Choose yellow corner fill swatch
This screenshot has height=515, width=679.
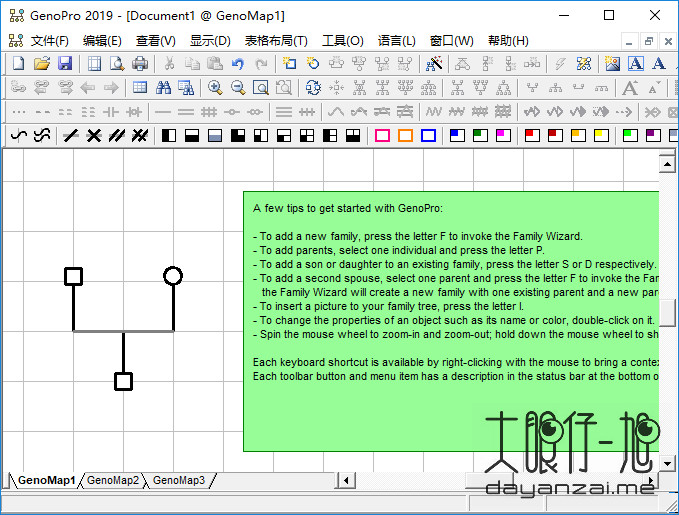coord(601,136)
